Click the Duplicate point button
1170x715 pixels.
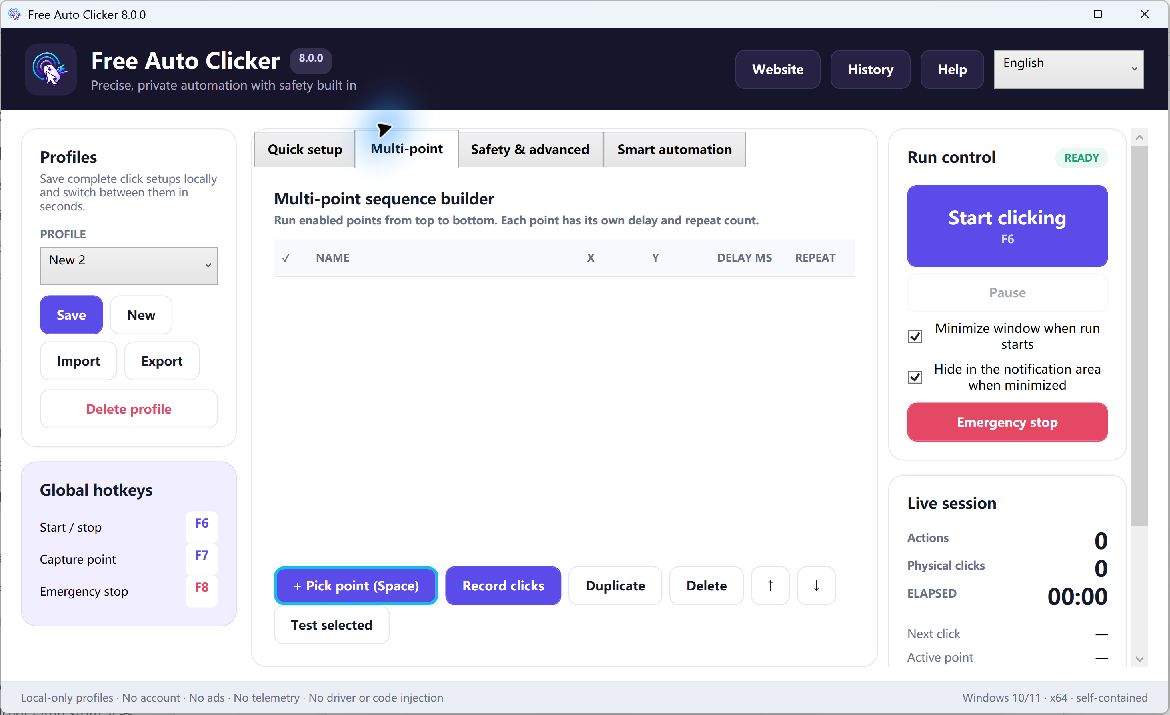point(616,586)
